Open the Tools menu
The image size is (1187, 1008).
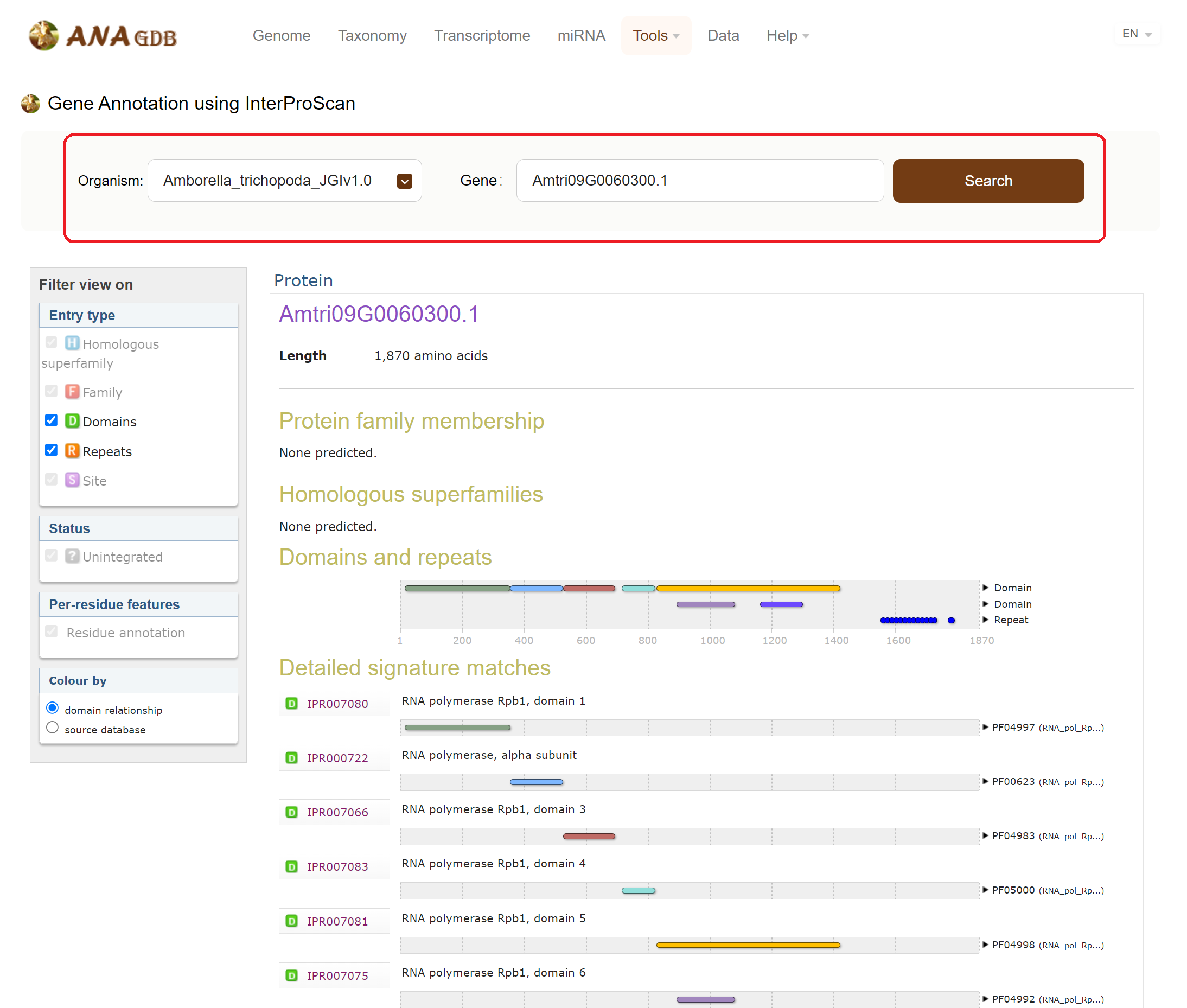pos(655,35)
